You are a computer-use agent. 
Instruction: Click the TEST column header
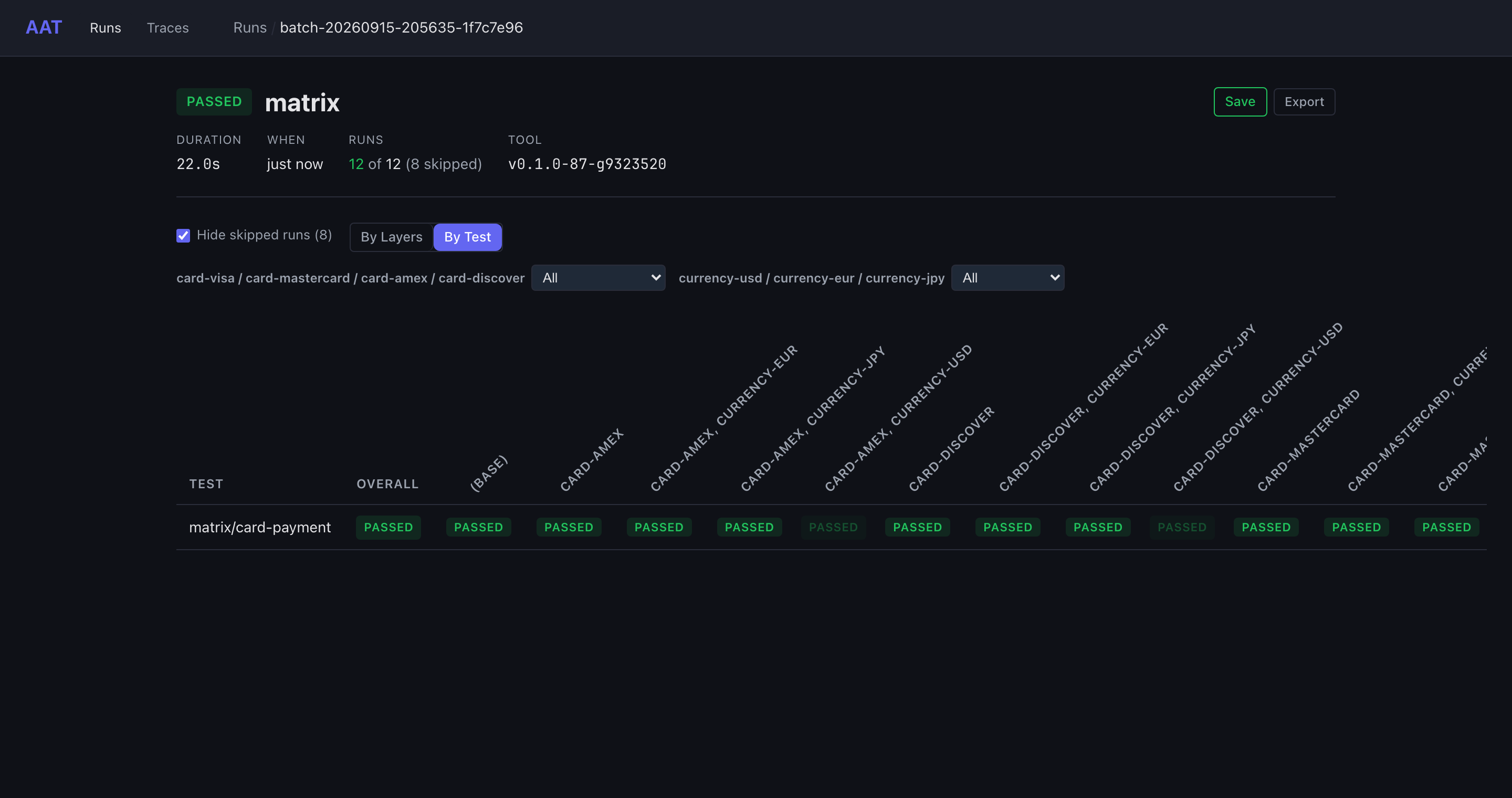[206, 484]
